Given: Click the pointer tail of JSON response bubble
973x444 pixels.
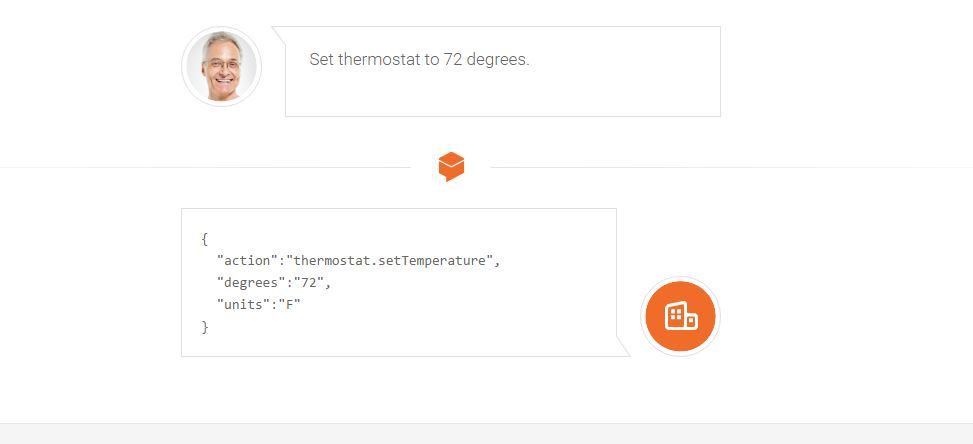Looking at the screenshot, I should 622,346.
